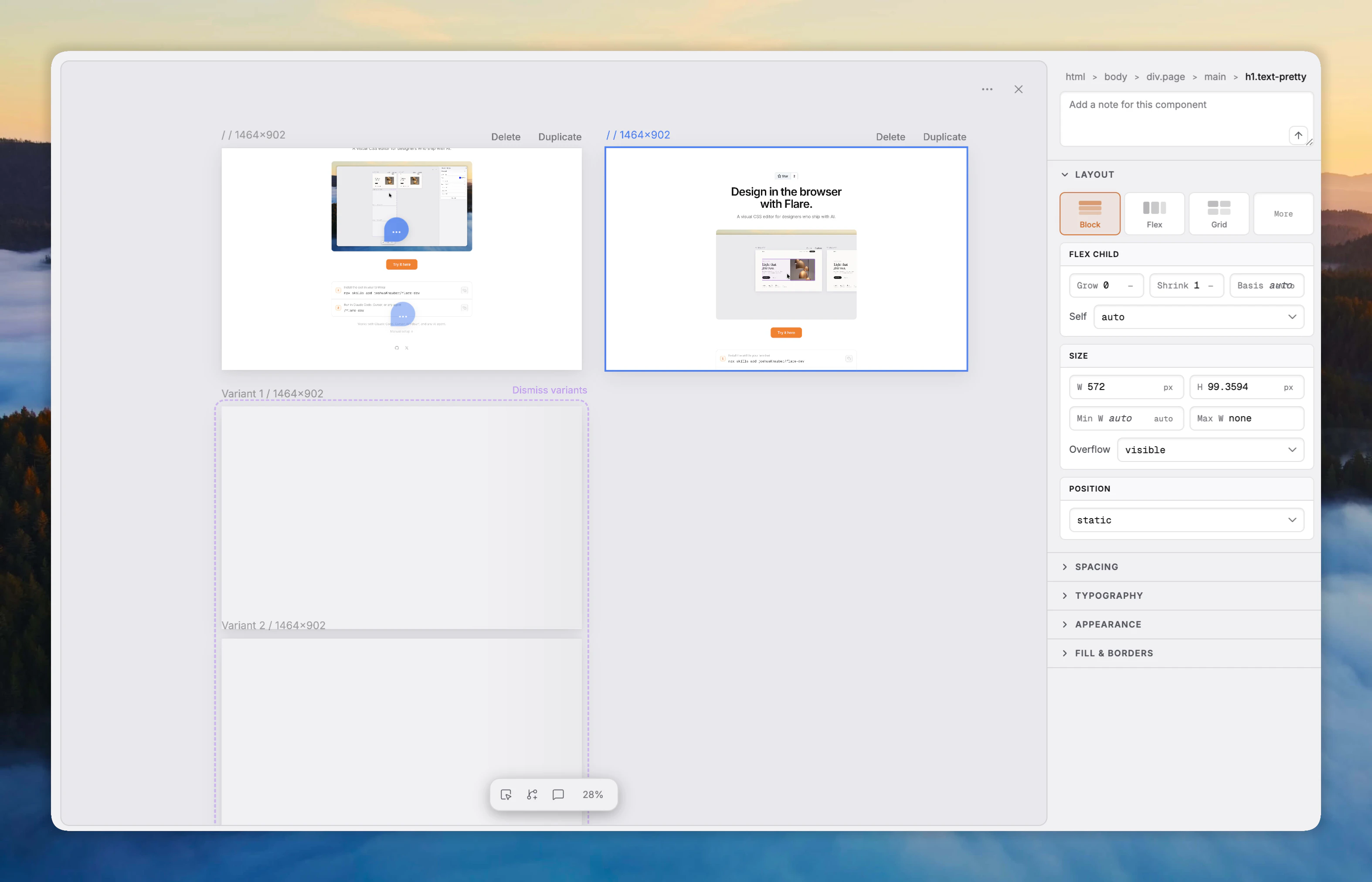Choose Flex layout icon
Screen dimensions: 1372x882
1154,214
